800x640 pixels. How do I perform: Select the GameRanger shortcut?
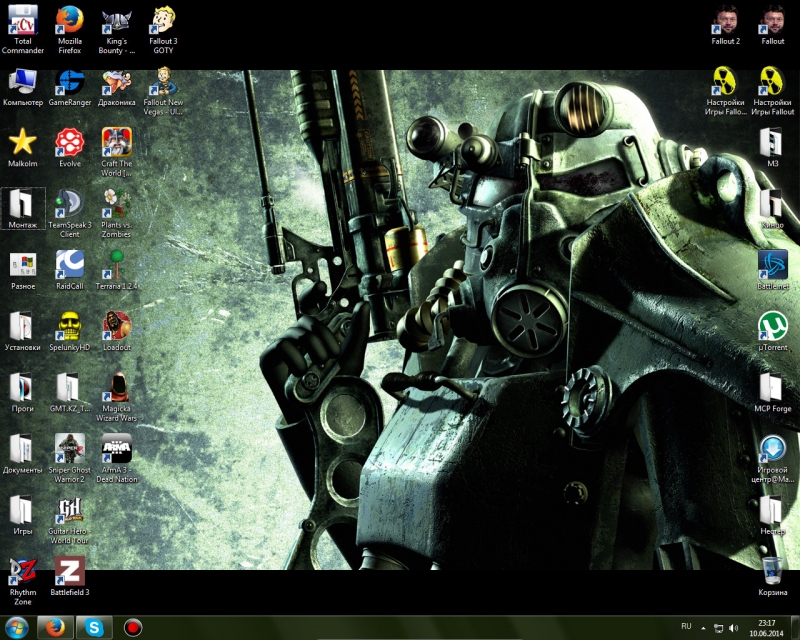pos(70,88)
